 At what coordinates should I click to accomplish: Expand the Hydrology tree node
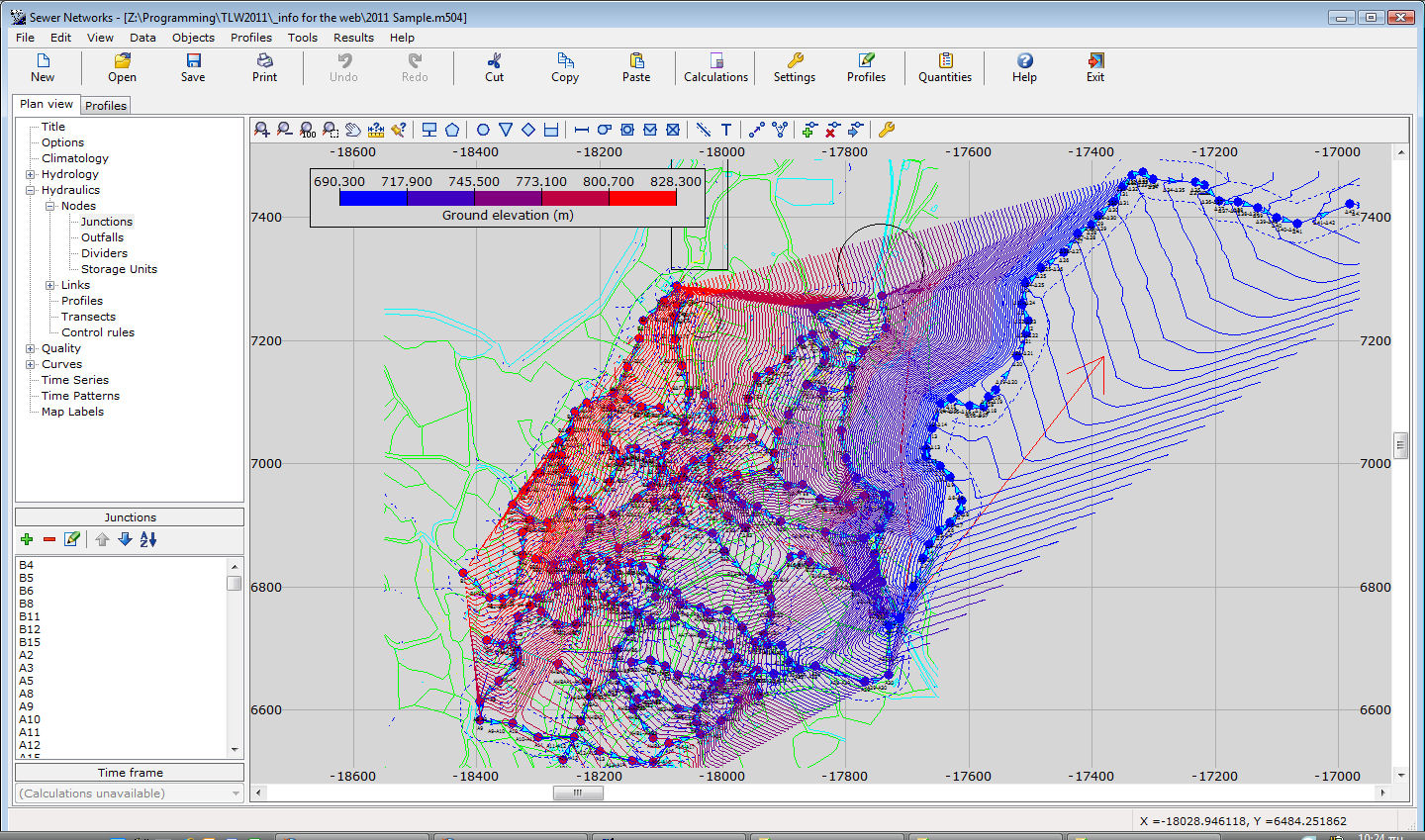pos(31,174)
